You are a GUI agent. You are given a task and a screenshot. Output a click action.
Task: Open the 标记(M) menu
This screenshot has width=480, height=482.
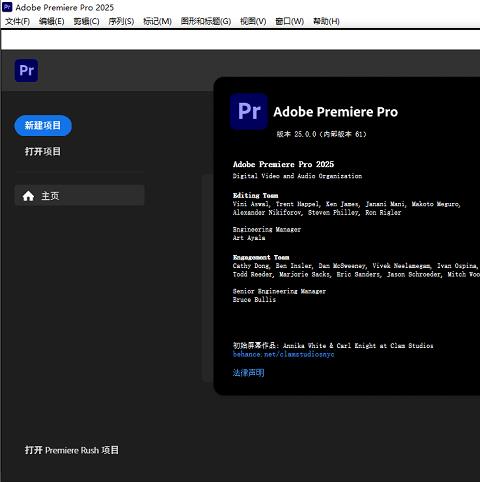[x=157, y=21]
